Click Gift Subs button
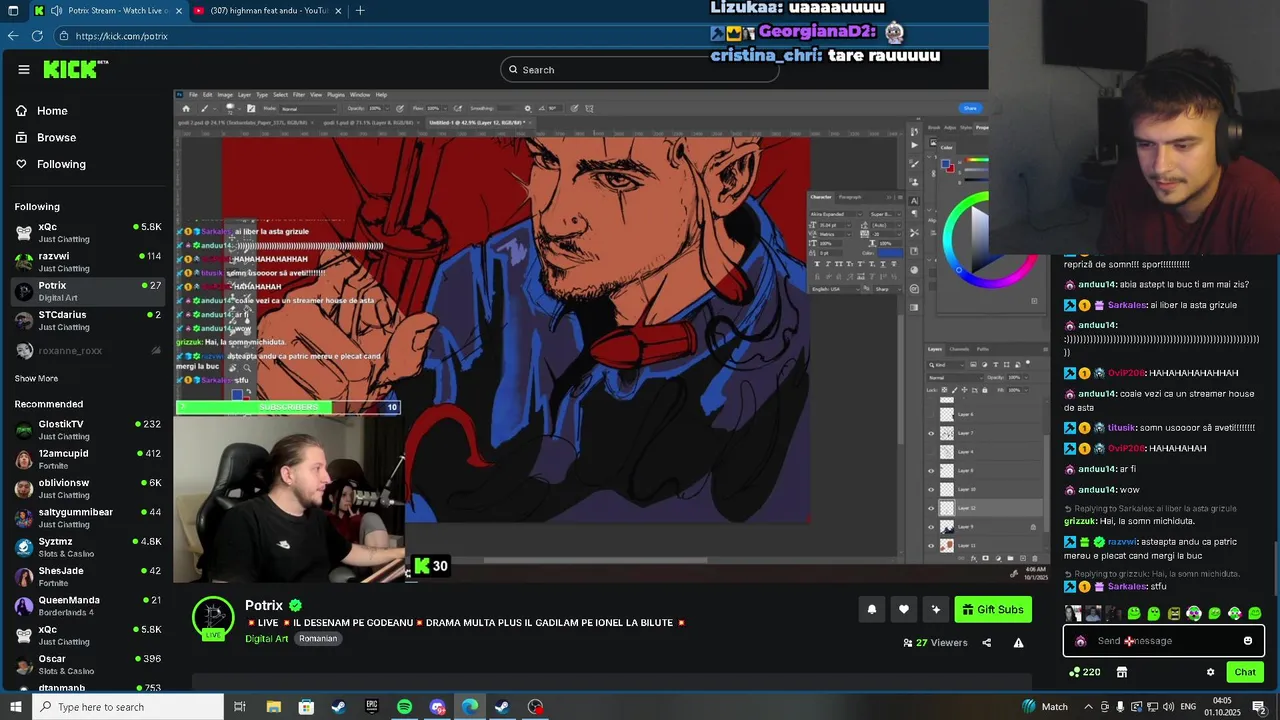Viewport: 1280px width, 720px height. [x=993, y=609]
